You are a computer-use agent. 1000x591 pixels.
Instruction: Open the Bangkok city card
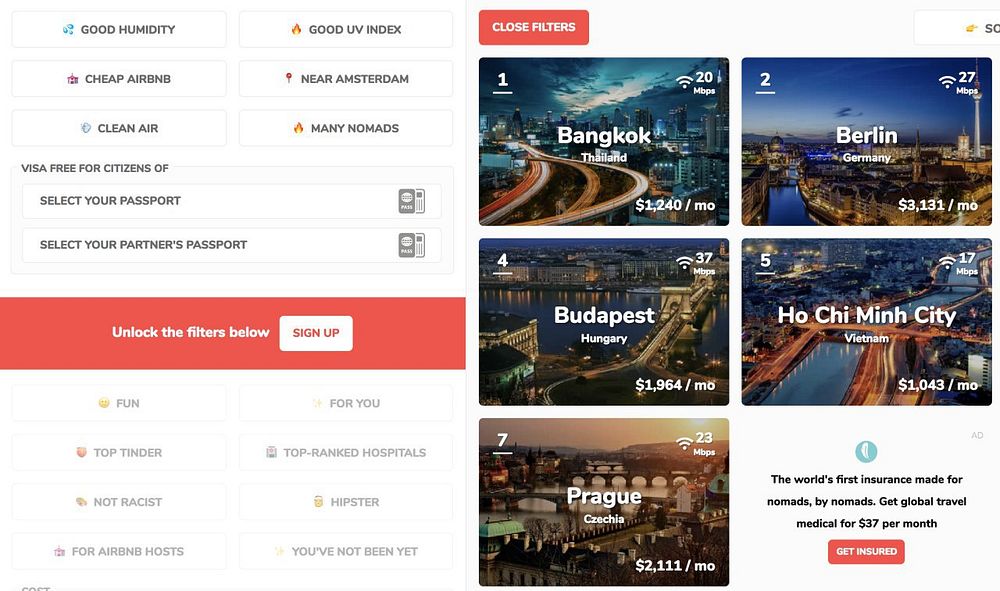604,142
